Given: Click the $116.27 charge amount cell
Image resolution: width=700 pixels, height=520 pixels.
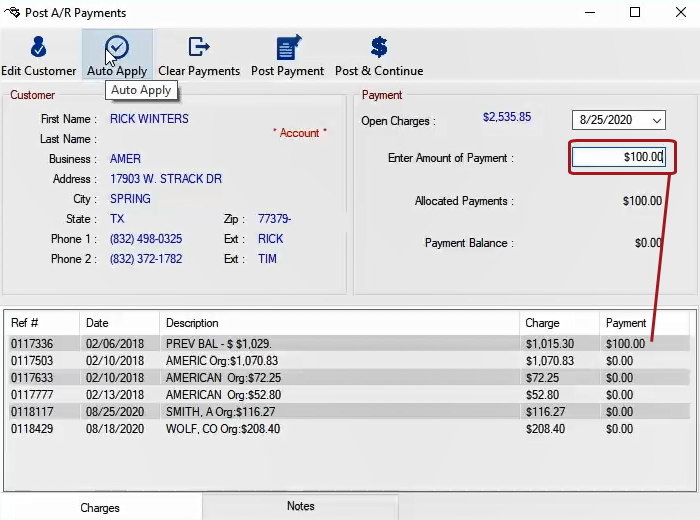Looking at the screenshot, I should coord(545,412).
